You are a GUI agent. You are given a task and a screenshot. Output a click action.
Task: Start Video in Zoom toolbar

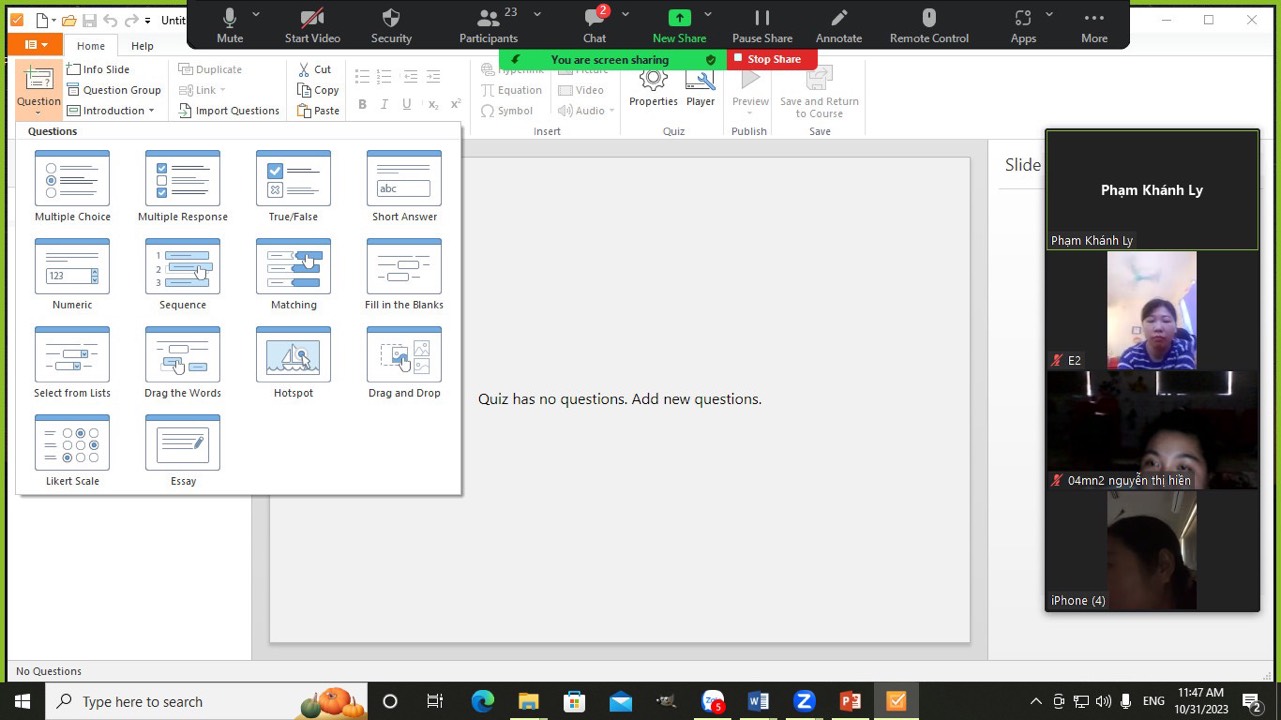[x=312, y=26]
